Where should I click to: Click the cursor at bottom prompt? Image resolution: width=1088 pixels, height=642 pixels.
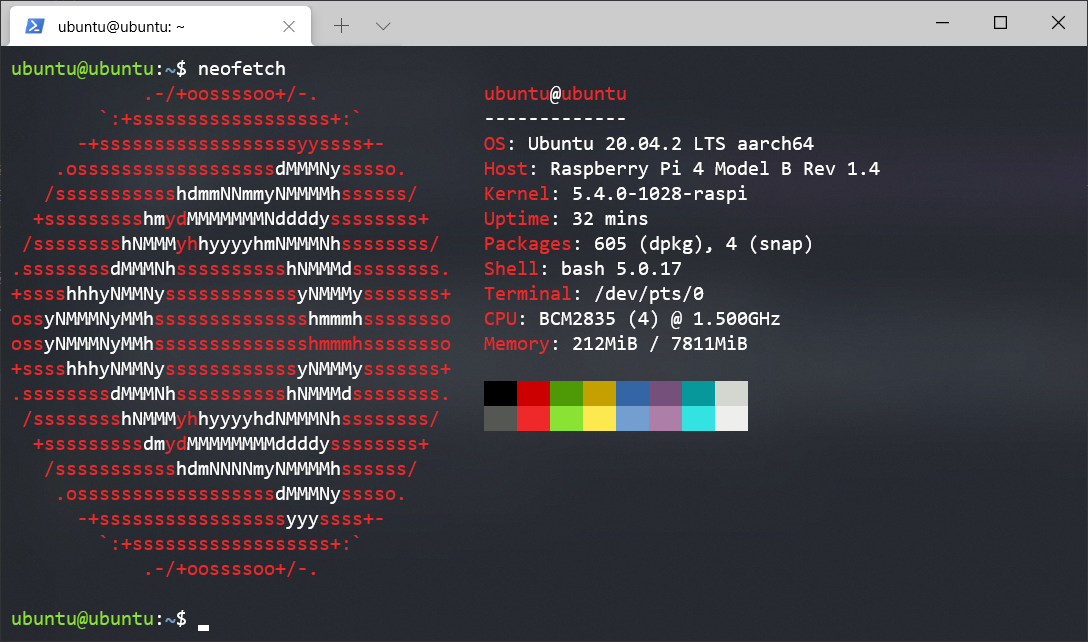point(203,627)
